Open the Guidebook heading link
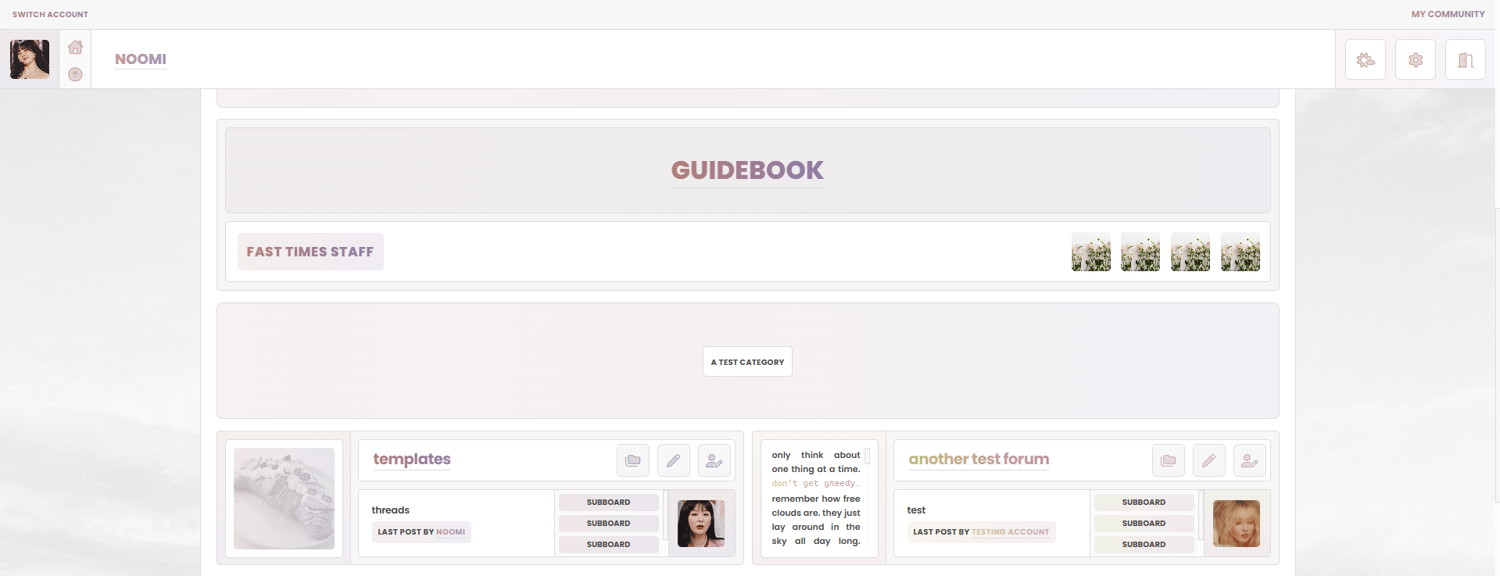The width and height of the screenshot is (1500, 576). [747, 170]
